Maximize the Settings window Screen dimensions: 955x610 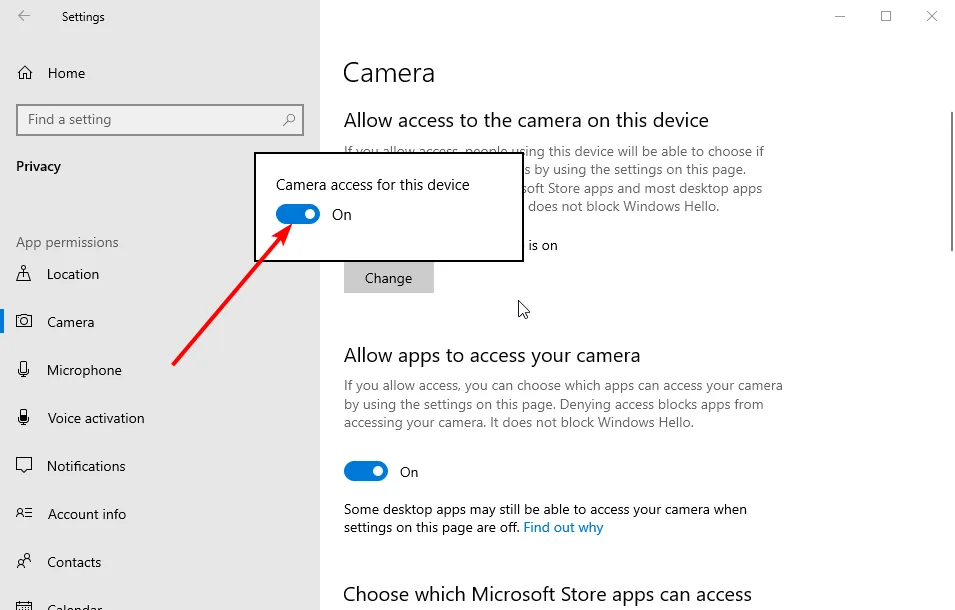coord(886,16)
